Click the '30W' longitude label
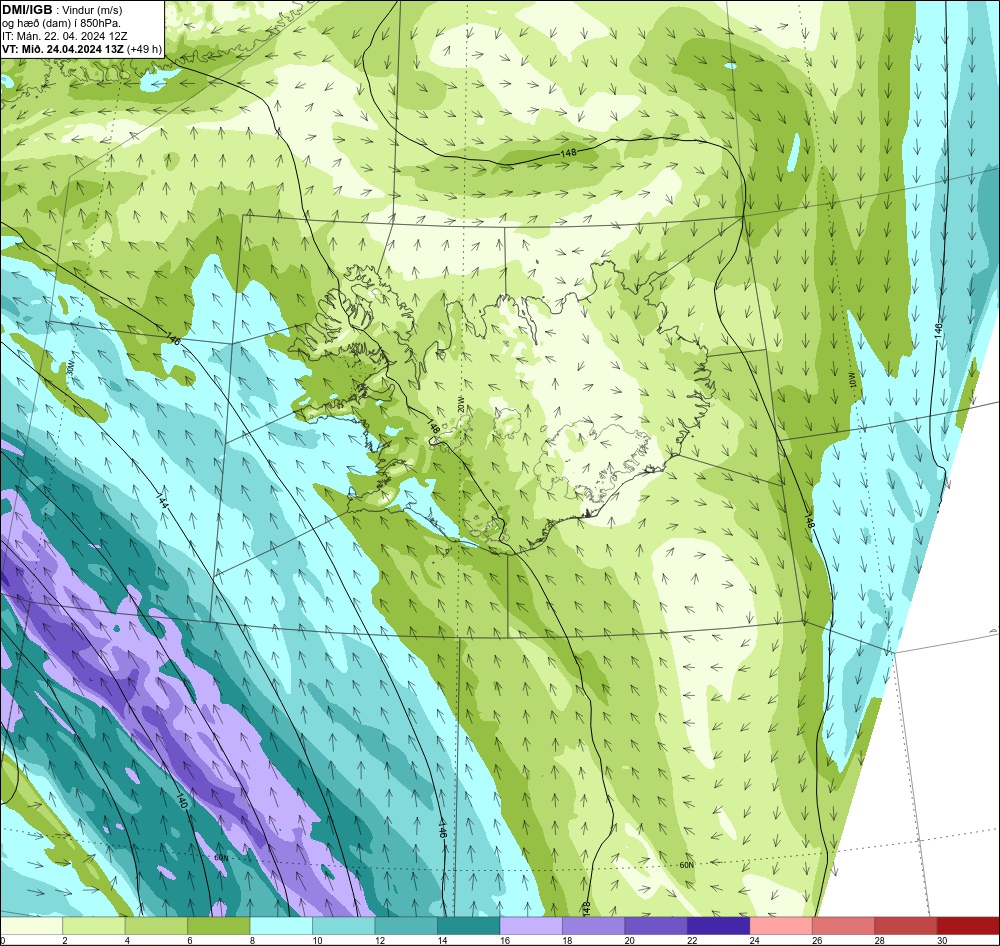 71,369
